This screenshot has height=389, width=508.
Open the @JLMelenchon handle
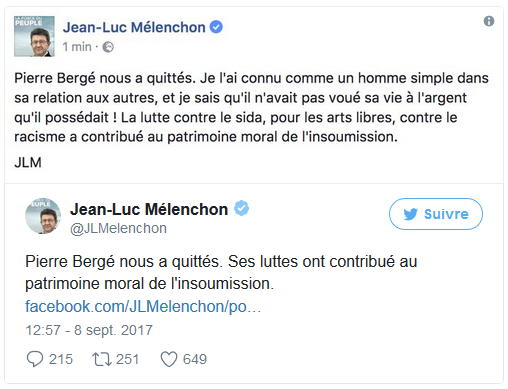tap(118, 228)
